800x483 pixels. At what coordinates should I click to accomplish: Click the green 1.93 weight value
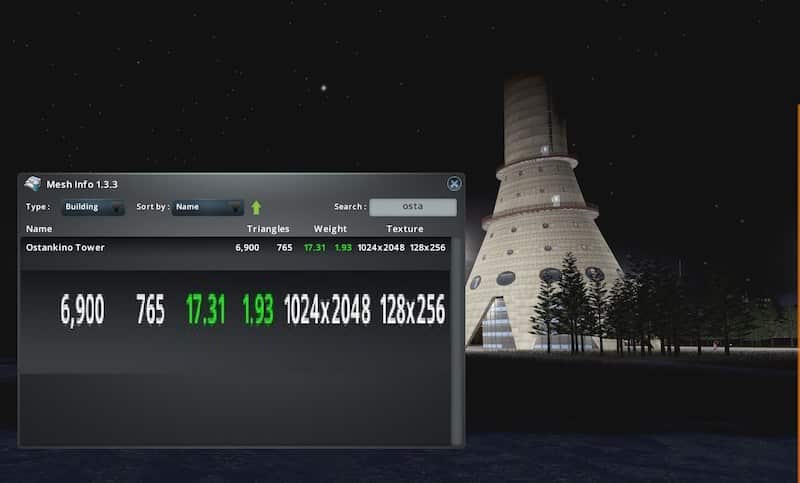pos(343,247)
